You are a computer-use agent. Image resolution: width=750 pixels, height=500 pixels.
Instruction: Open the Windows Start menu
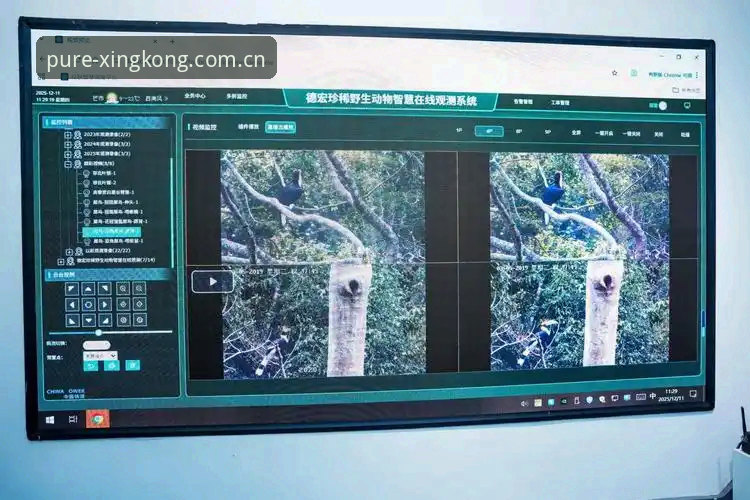pyautogui.click(x=50, y=420)
